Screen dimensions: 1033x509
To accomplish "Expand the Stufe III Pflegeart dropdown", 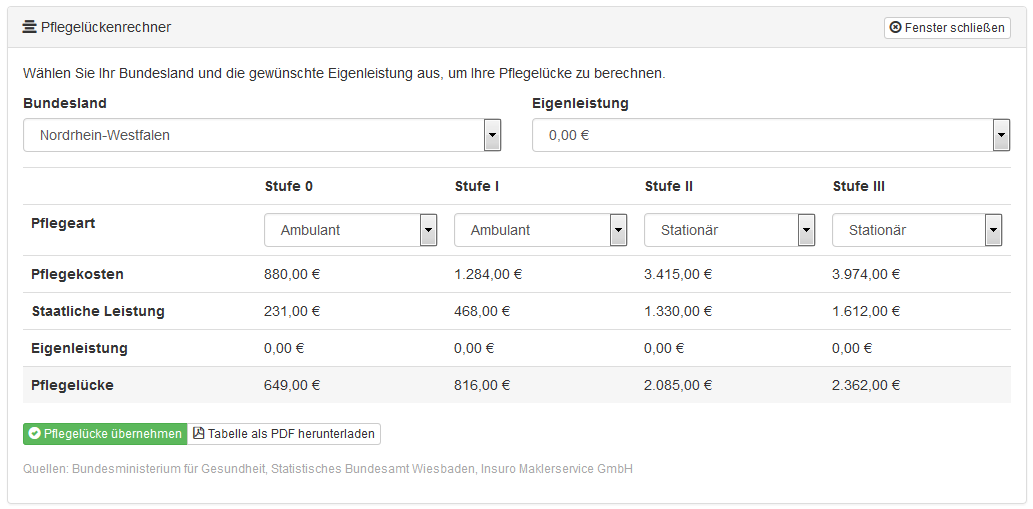I will (x=994, y=230).
